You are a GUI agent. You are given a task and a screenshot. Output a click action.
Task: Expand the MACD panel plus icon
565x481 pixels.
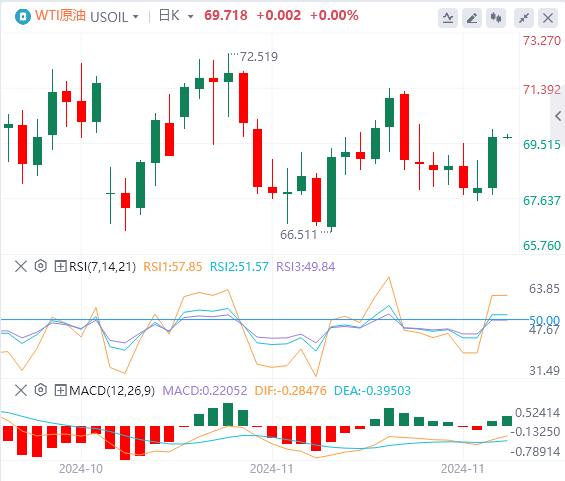coord(60,390)
